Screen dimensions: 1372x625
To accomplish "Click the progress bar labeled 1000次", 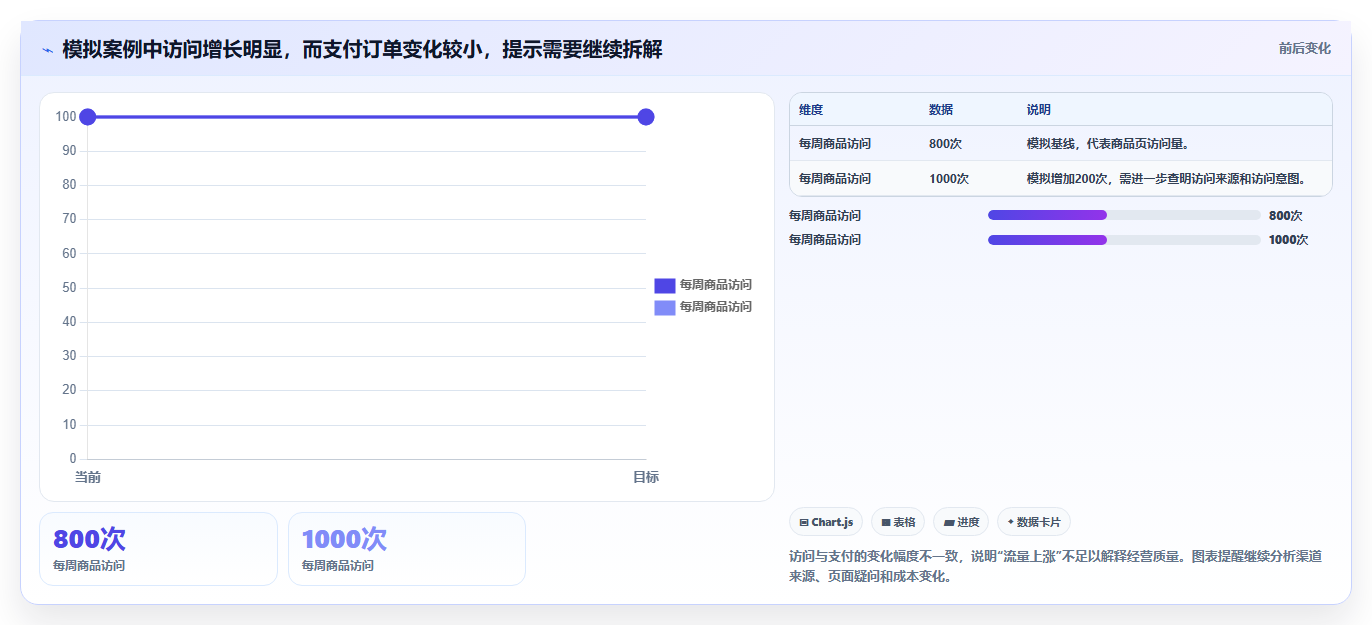I will pyautogui.click(x=1124, y=240).
